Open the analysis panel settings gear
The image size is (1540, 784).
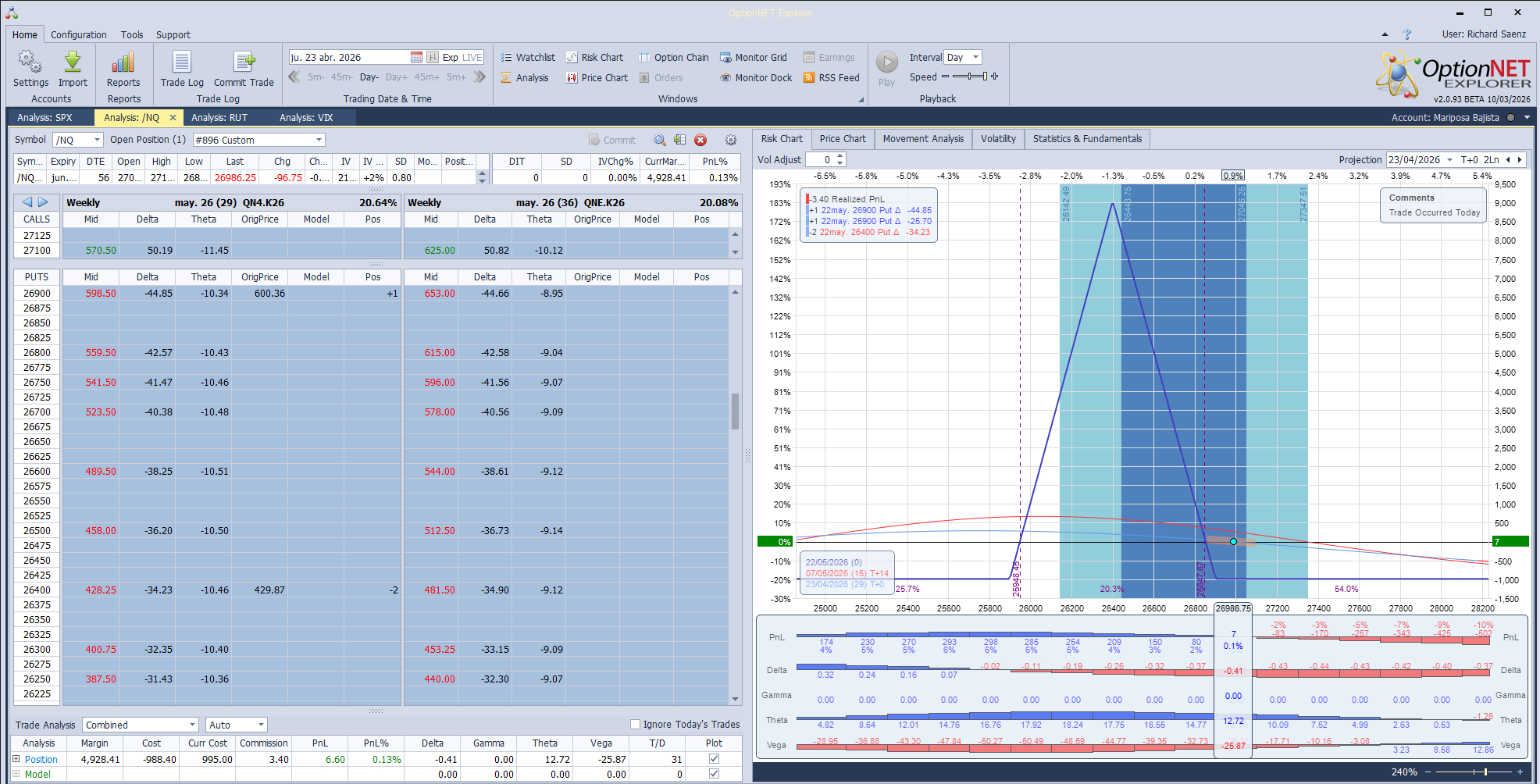[731, 140]
